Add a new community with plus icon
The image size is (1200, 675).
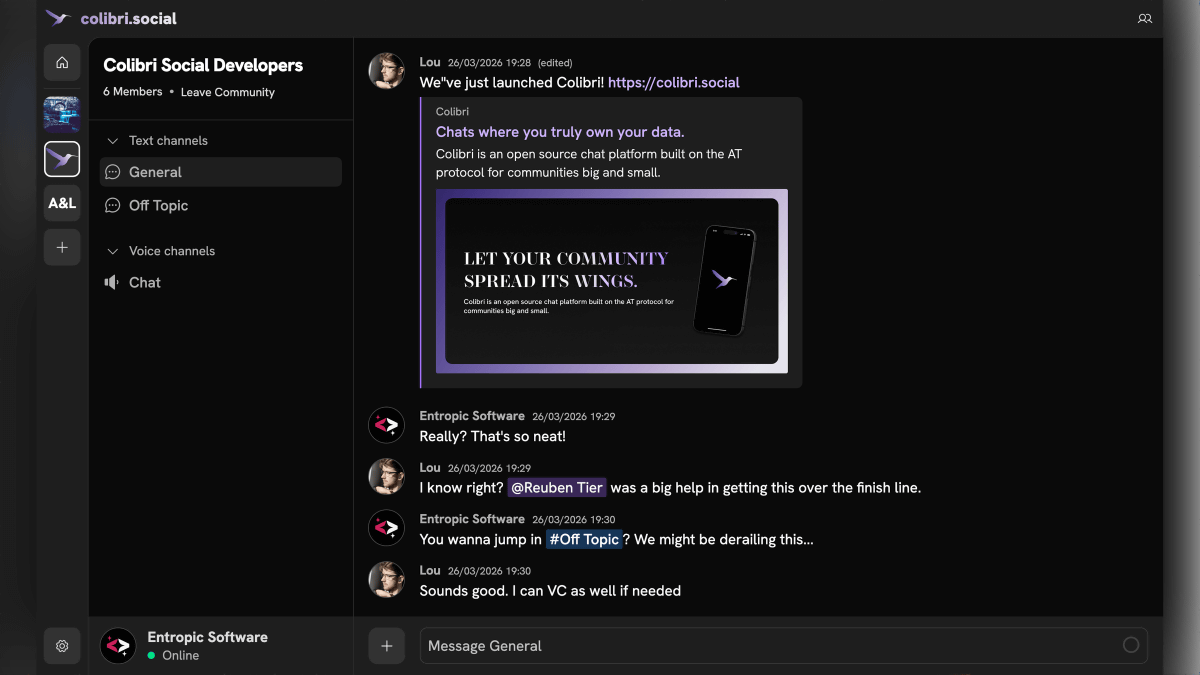tap(62, 247)
